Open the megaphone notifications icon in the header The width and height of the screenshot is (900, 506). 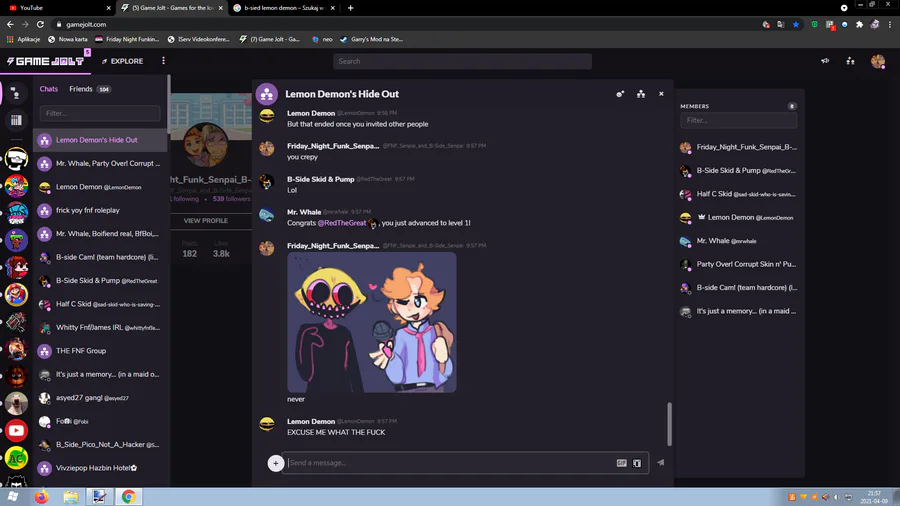click(825, 61)
